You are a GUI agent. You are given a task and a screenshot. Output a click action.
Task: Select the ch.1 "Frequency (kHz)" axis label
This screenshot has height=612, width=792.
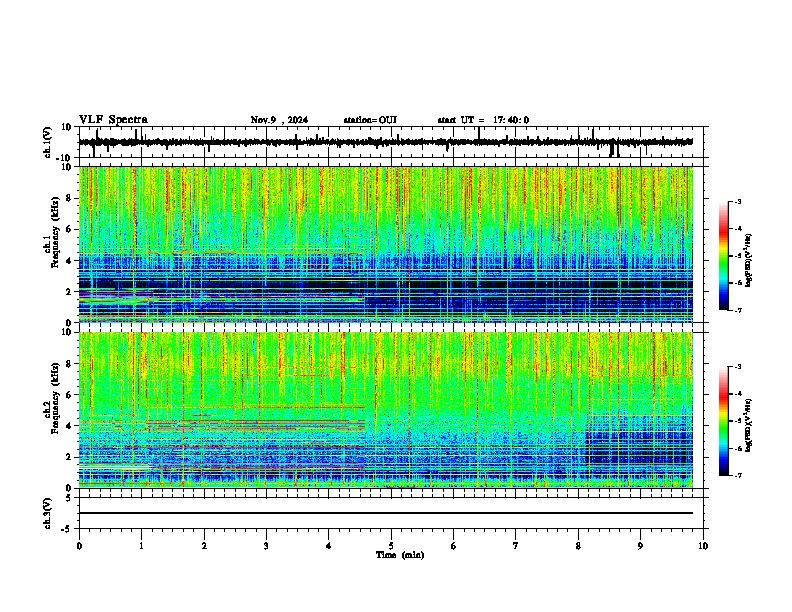(x=55, y=233)
